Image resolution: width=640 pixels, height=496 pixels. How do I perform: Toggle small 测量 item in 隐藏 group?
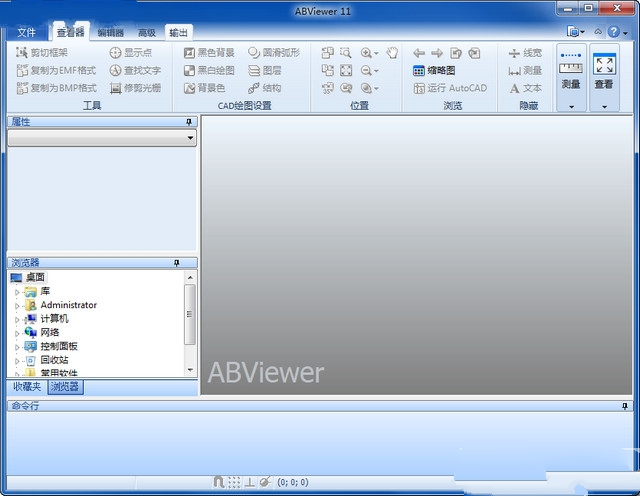525,70
